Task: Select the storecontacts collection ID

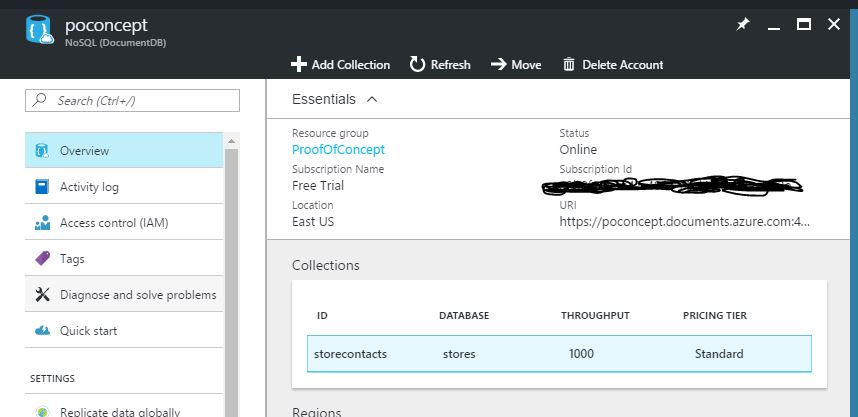Action: (350, 354)
